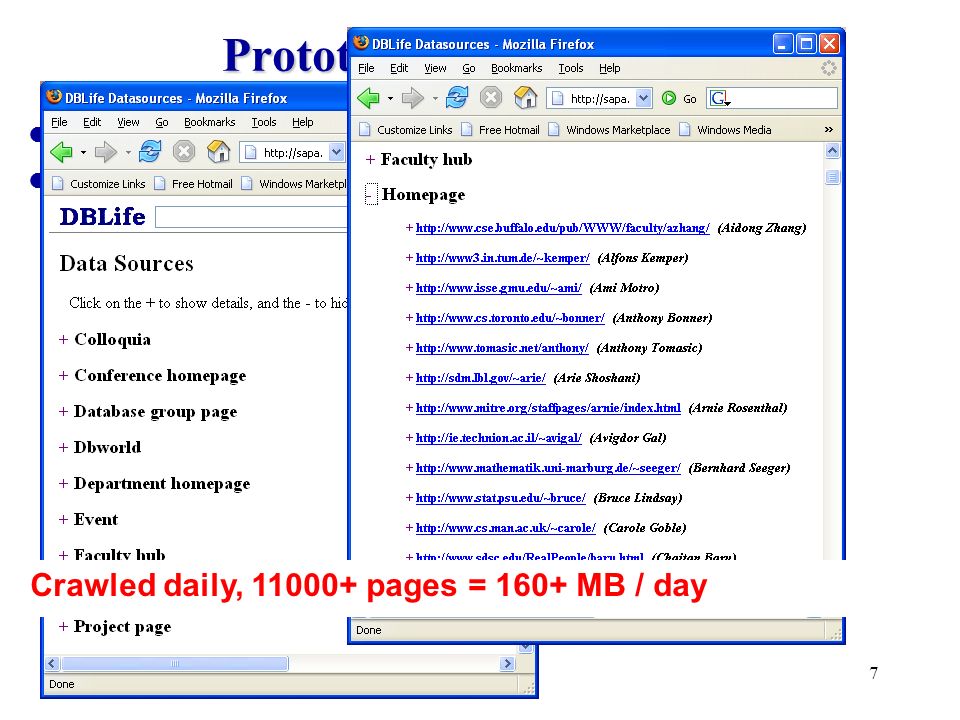Open File menu in front window
The image size is (960, 720).
(366, 68)
